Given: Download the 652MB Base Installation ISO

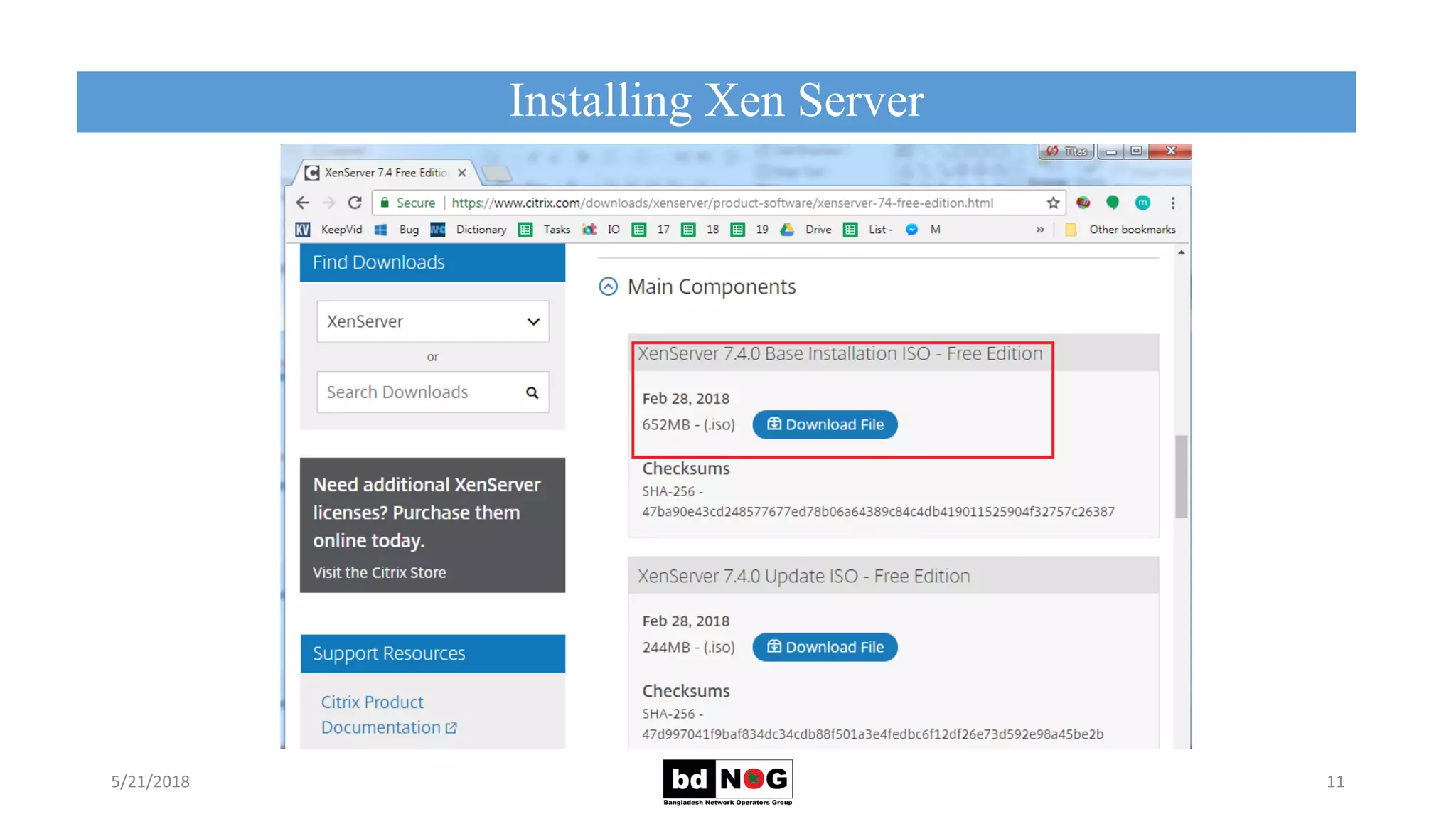Looking at the screenshot, I should pyautogui.click(x=825, y=424).
